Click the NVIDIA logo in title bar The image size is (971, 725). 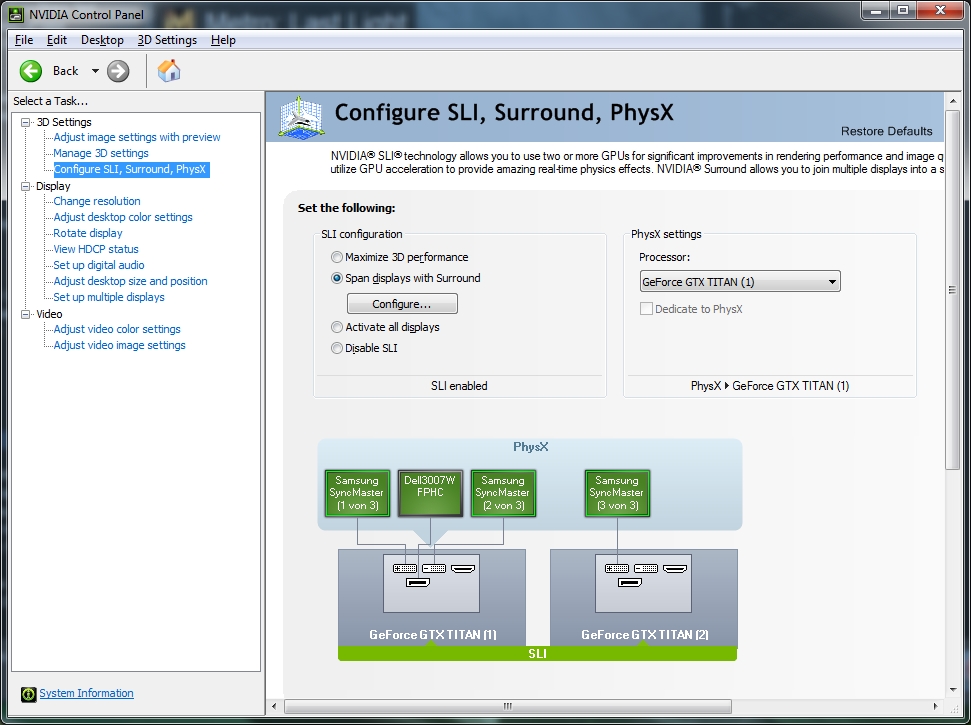[16, 14]
